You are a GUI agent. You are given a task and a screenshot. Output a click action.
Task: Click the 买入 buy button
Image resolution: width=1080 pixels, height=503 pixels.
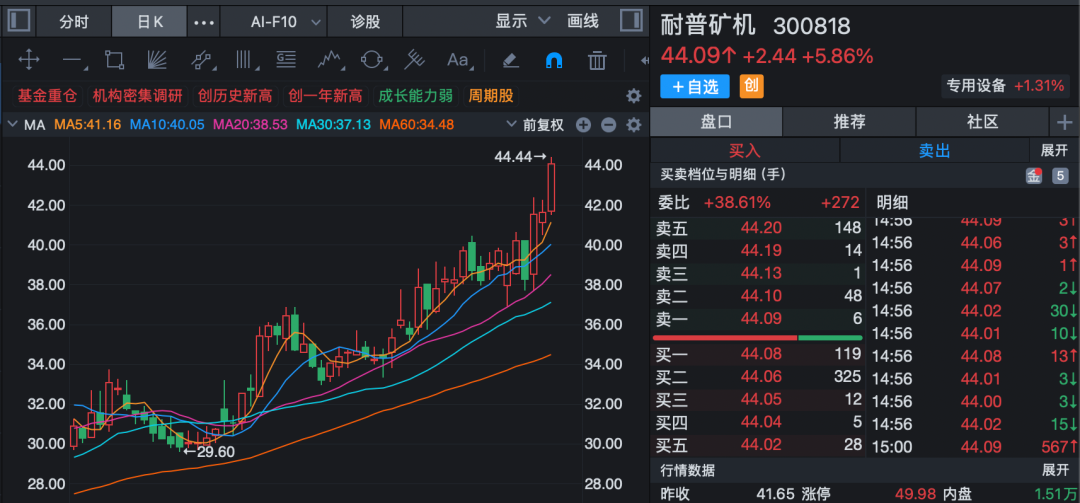744,150
